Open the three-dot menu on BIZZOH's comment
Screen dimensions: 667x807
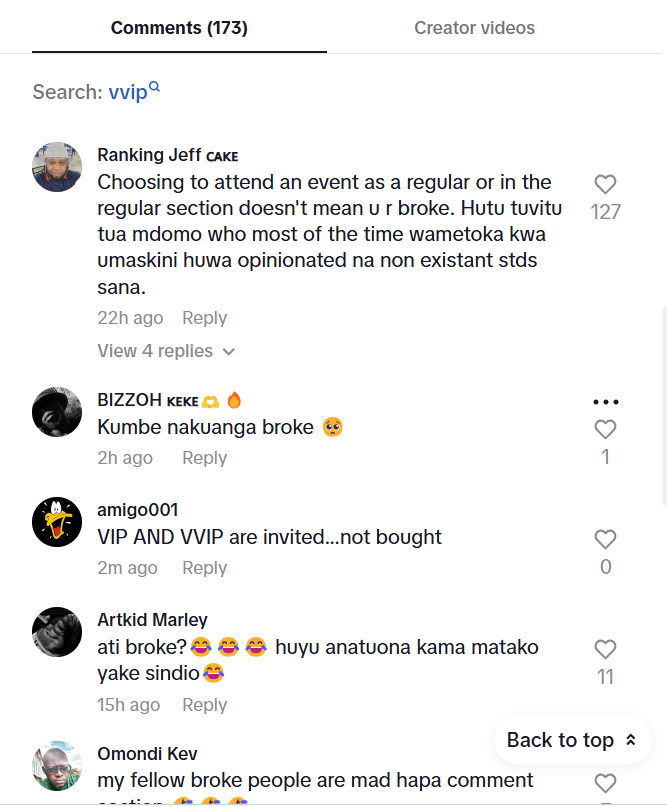point(606,402)
